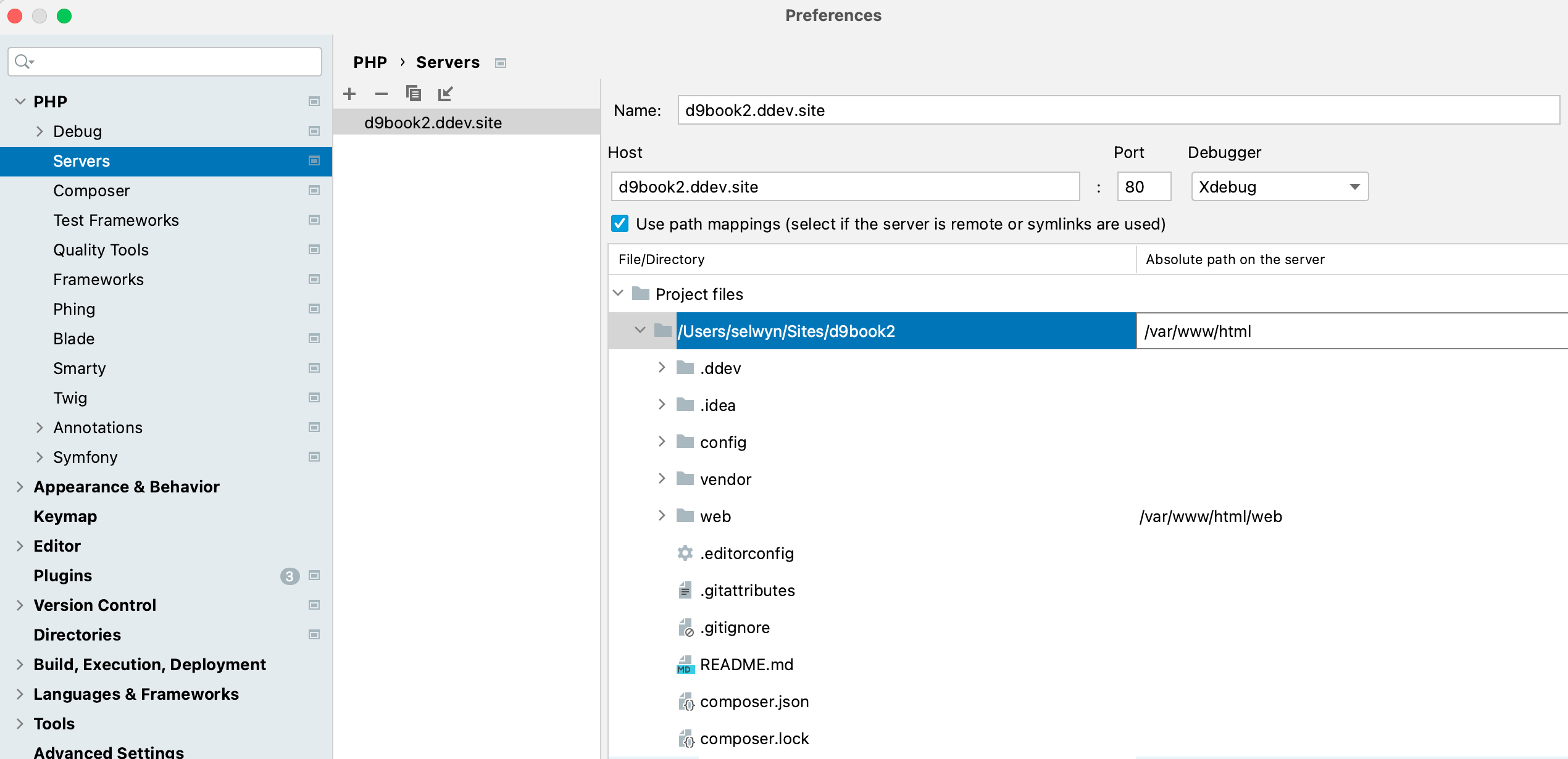Click the server Name input field
The image size is (1568, 759).
[1118, 110]
